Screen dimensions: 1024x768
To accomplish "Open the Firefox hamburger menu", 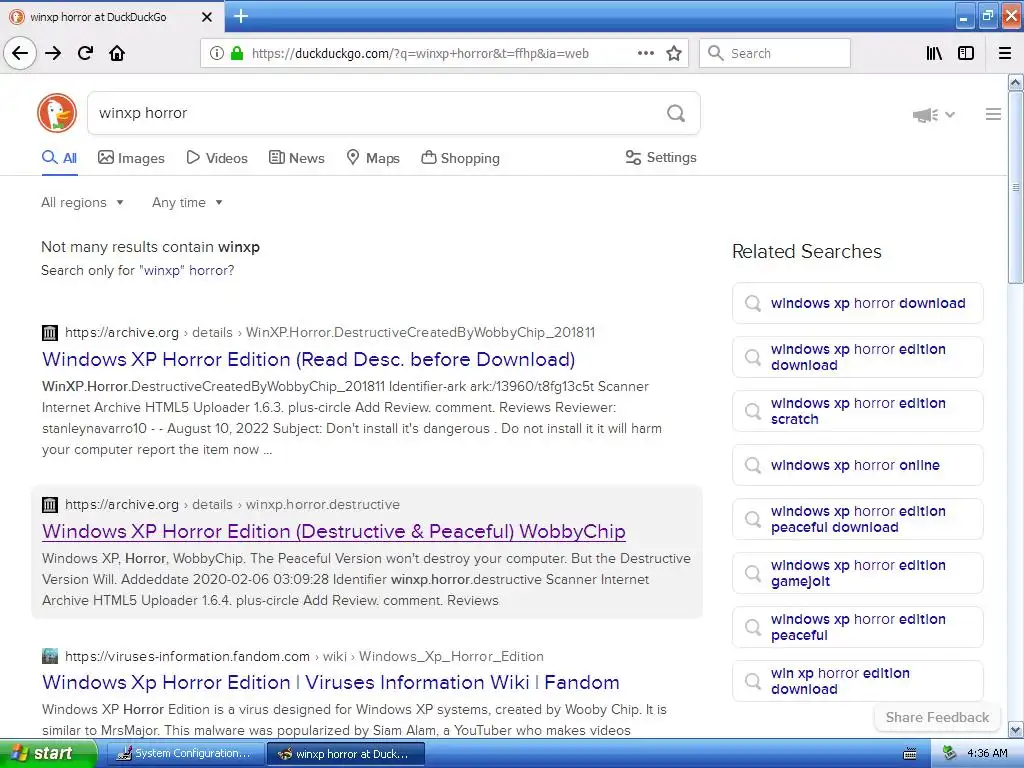I will pos(1005,54).
